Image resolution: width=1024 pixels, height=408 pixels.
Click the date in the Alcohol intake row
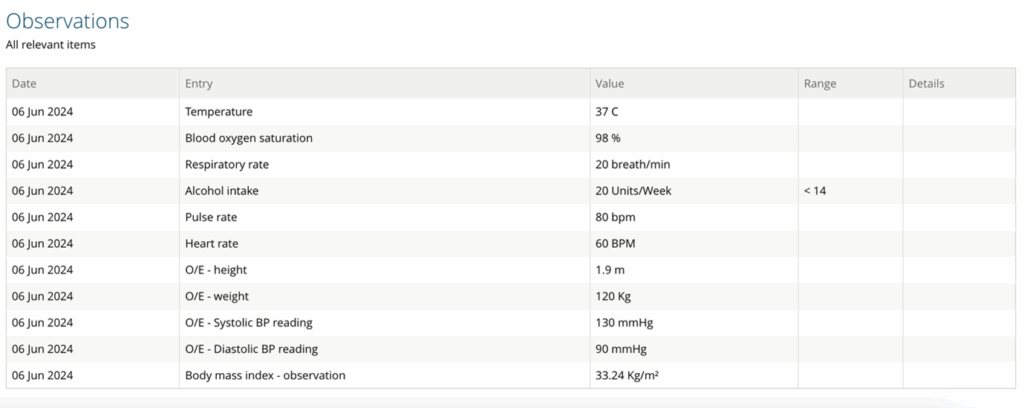click(42, 191)
